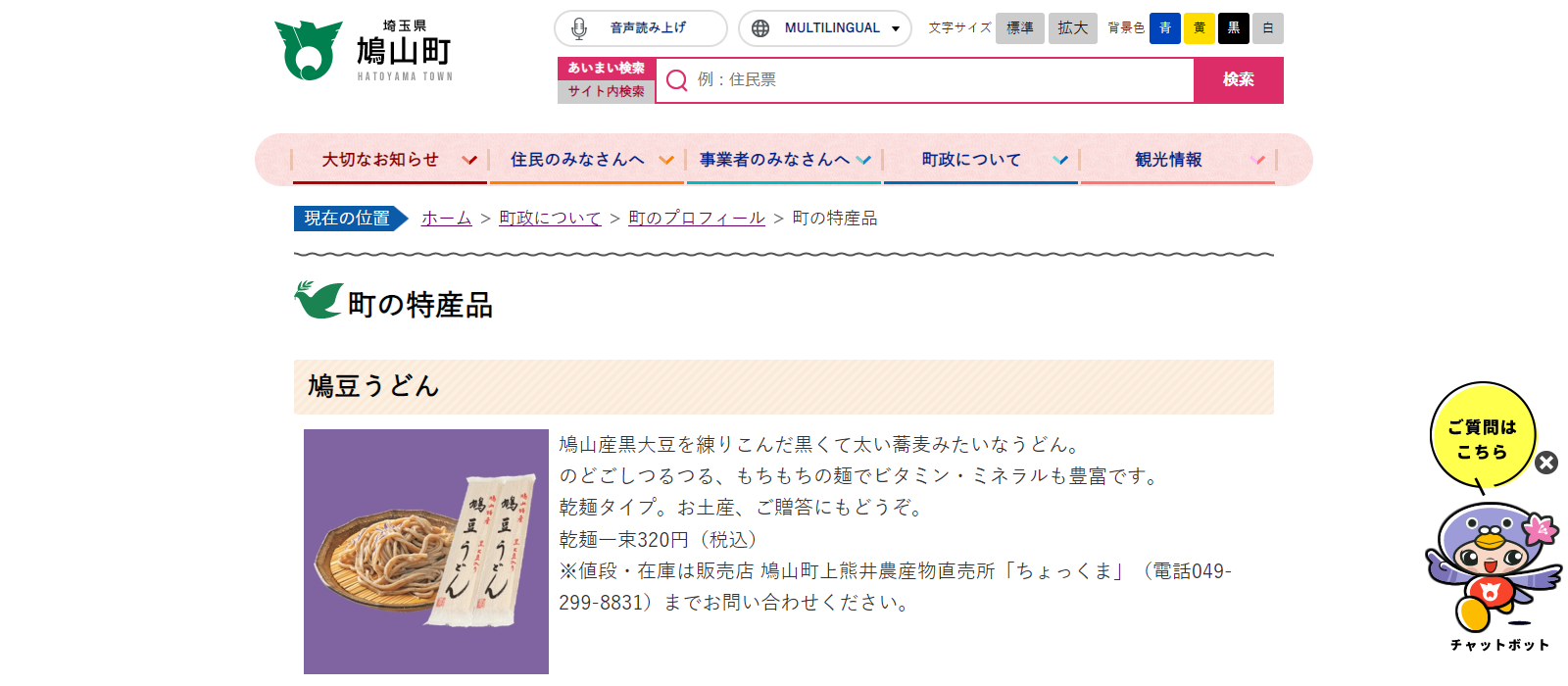Click the Hatoyama Town logo emblem

[309, 50]
